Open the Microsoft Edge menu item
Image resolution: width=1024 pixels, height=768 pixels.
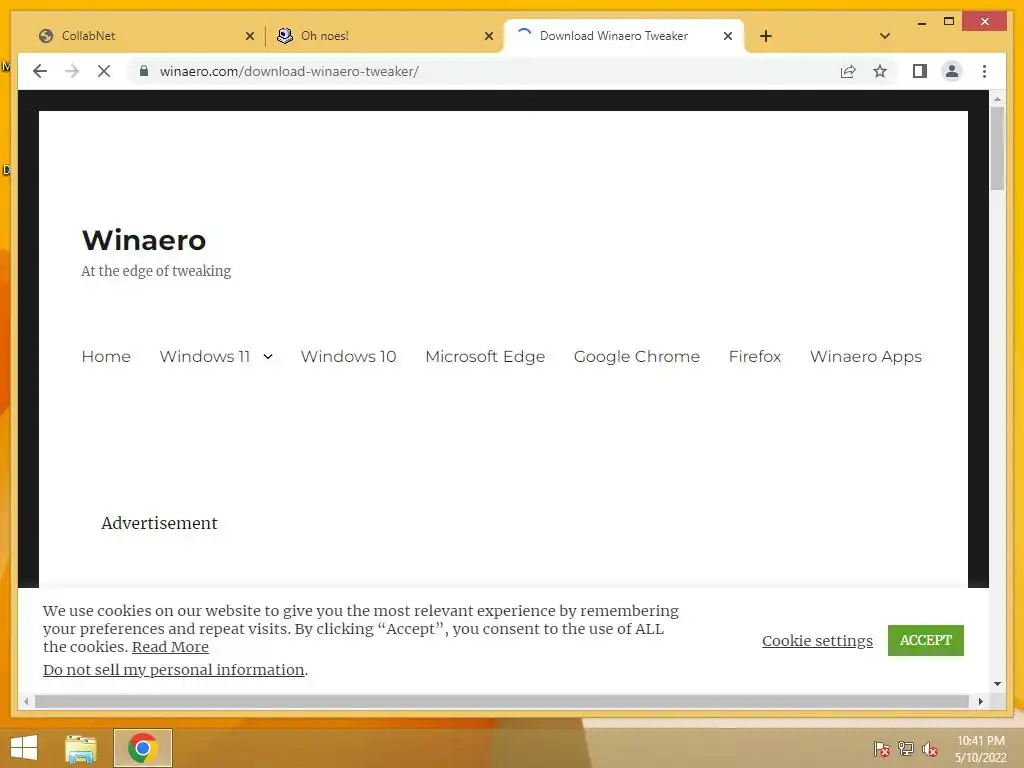tap(485, 357)
